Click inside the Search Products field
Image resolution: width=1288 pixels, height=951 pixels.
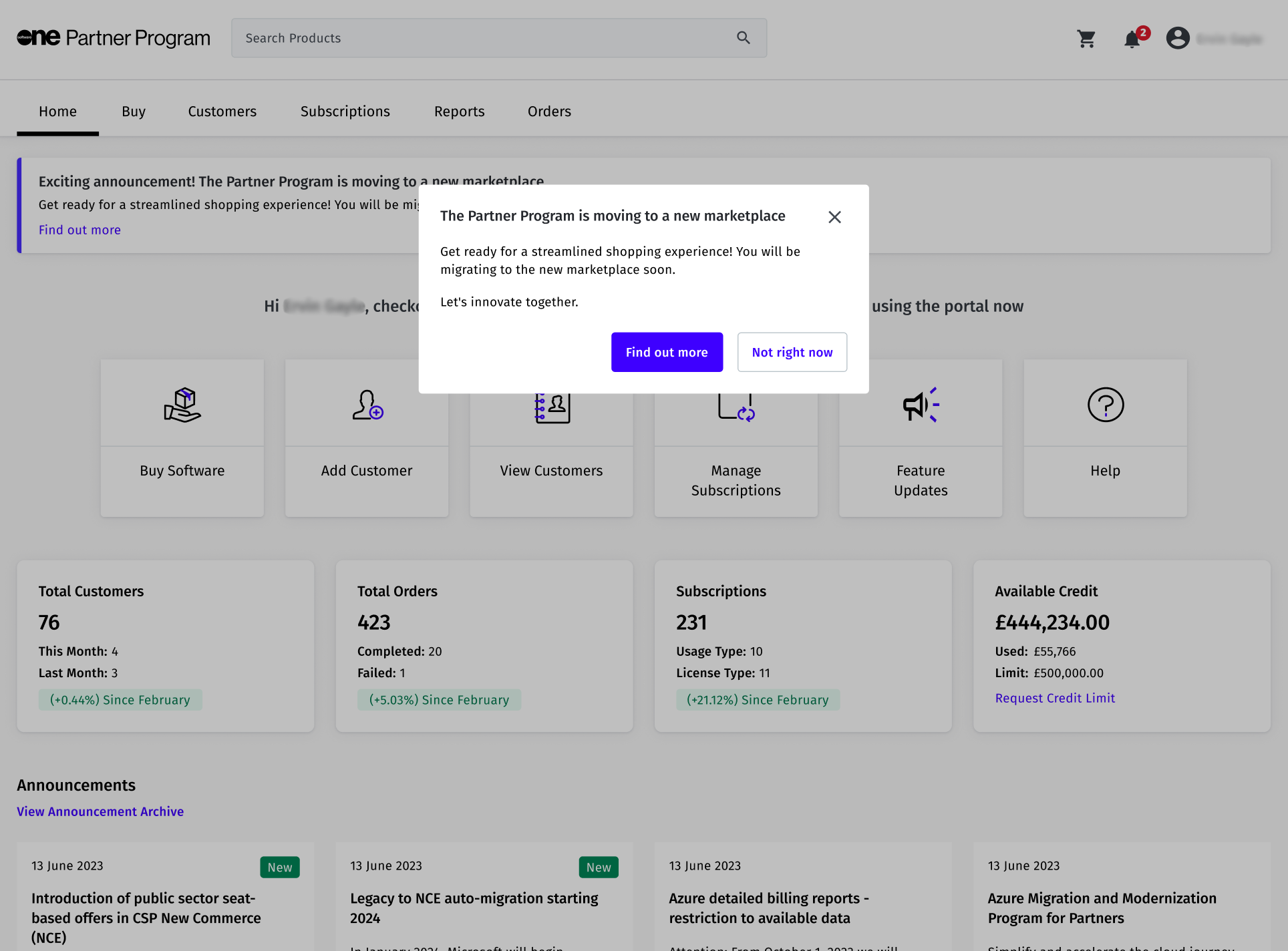(481, 38)
